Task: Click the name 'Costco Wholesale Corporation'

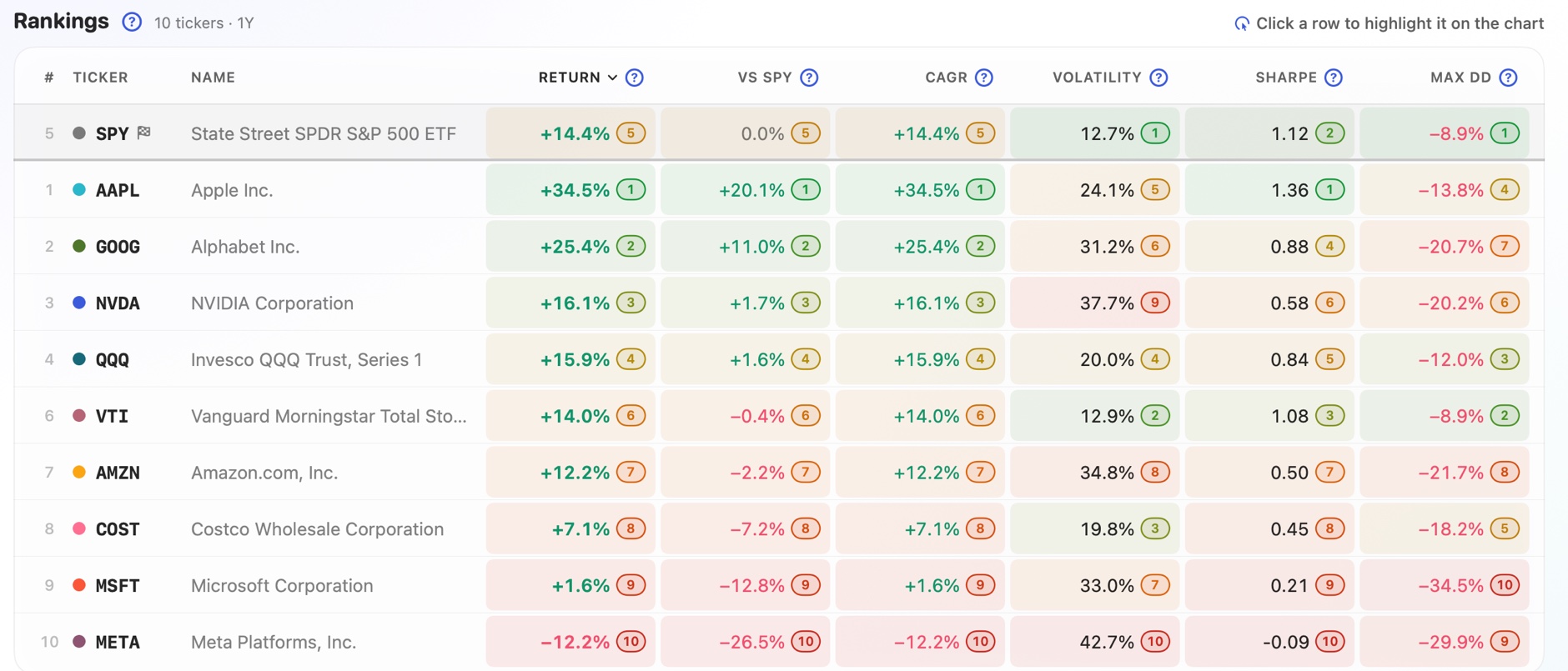Action: point(317,529)
